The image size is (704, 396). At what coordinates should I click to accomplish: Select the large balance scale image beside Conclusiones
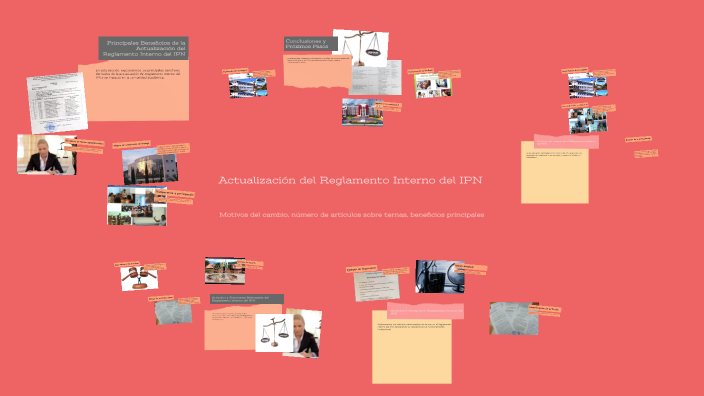[x=361, y=48]
